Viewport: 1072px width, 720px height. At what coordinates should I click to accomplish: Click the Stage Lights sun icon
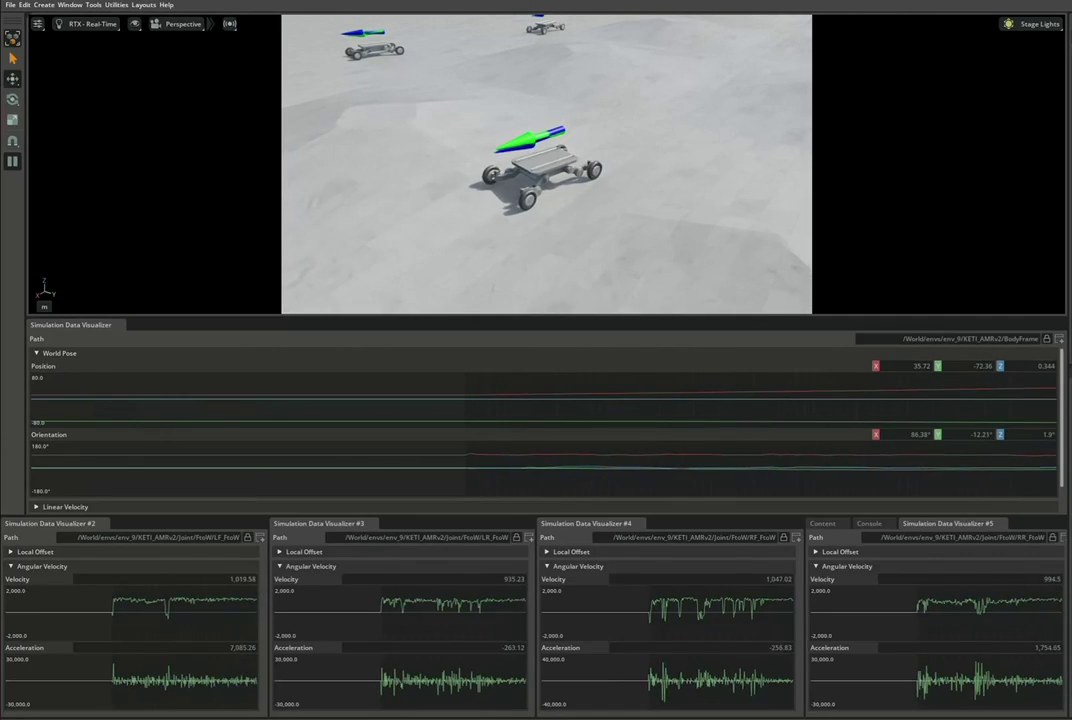click(1008, 24)
